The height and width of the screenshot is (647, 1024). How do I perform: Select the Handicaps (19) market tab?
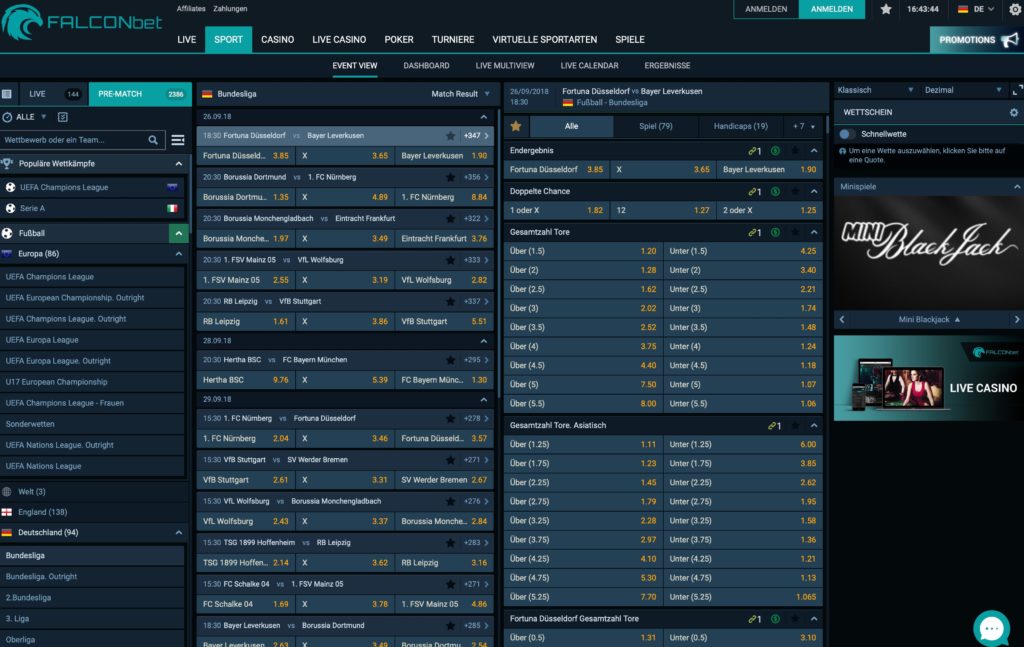(x=741, y=127)
